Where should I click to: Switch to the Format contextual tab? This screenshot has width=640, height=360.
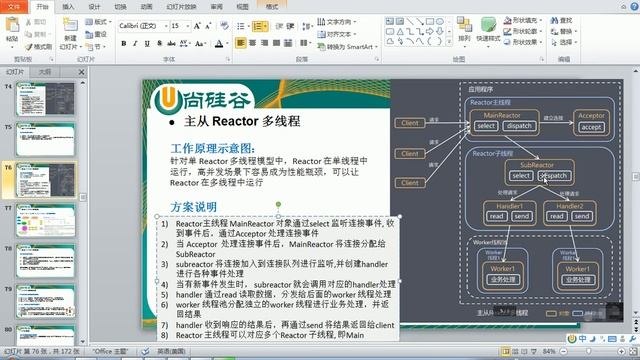(x=272, y=7)
